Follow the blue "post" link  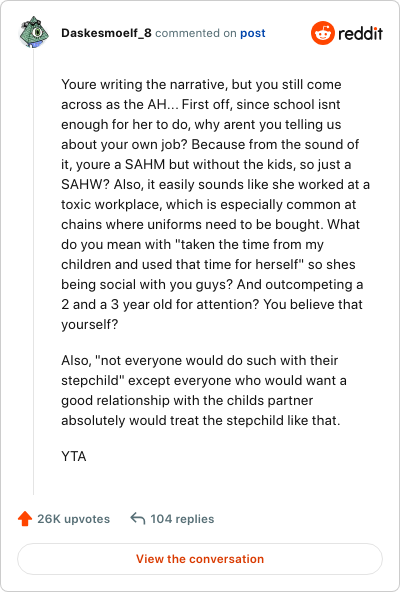[x=253, y=33]
